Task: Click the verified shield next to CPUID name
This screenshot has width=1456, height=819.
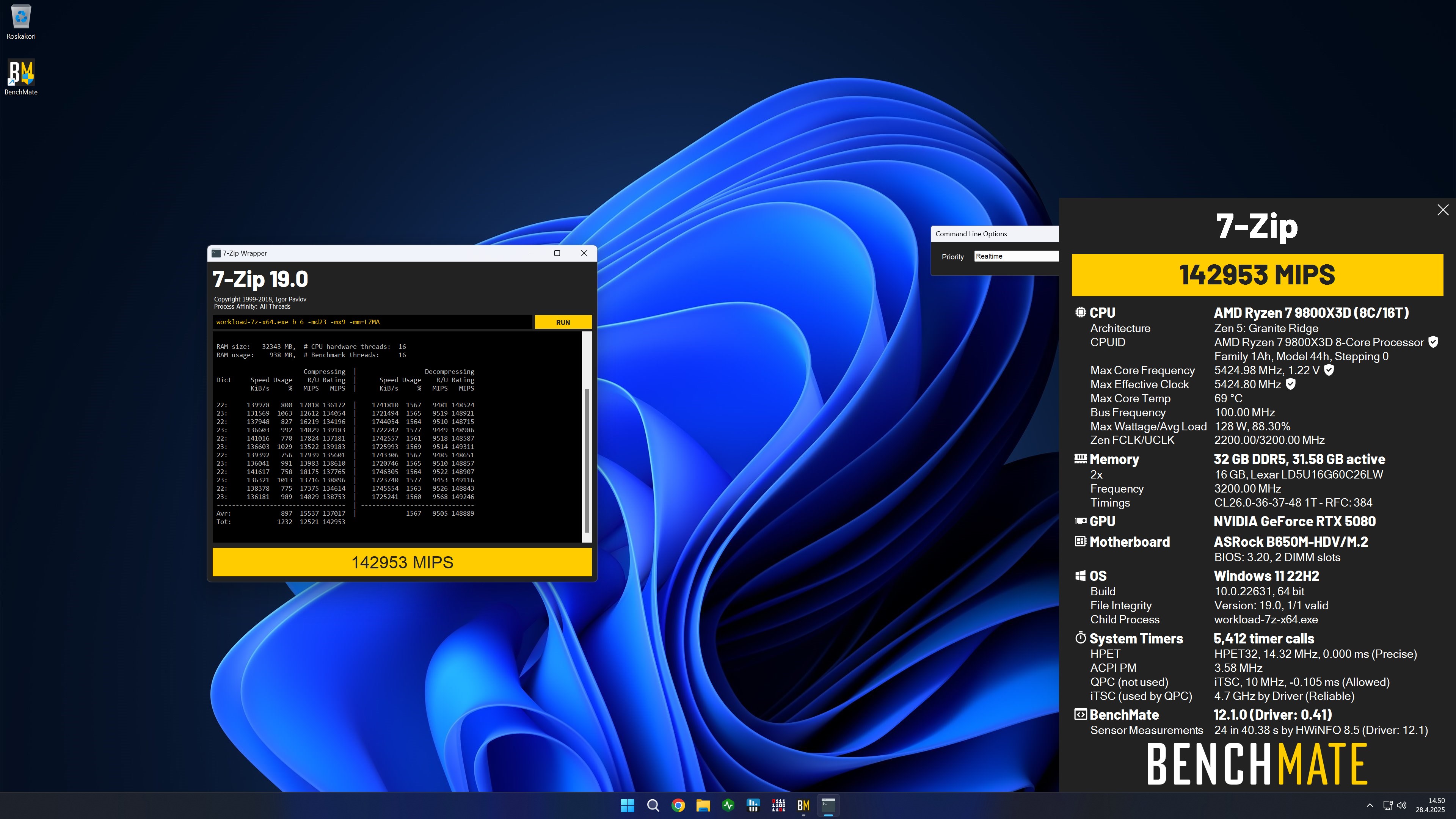Action: tap(1433, 342)
